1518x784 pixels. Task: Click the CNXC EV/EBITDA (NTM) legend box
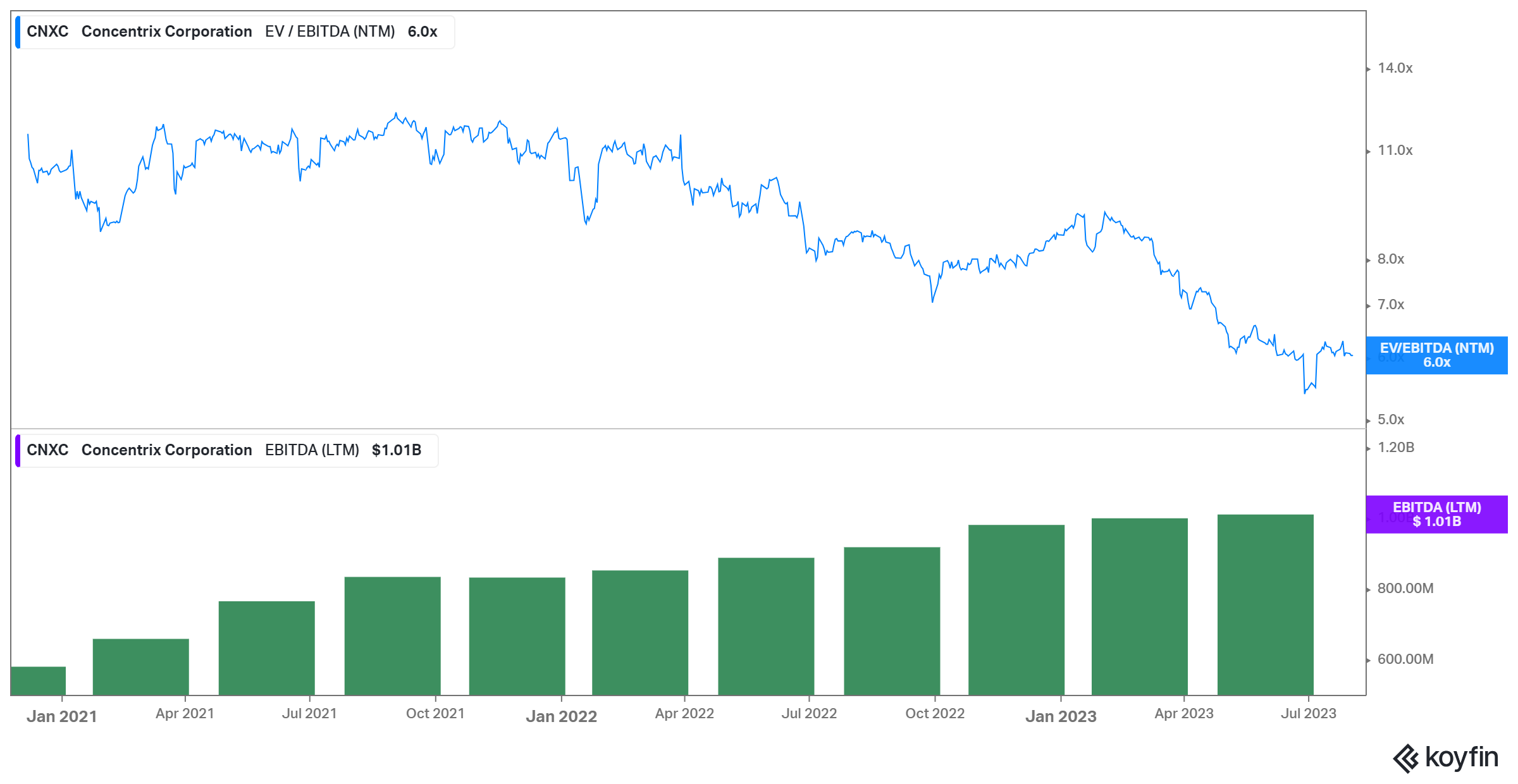(235, 32)
